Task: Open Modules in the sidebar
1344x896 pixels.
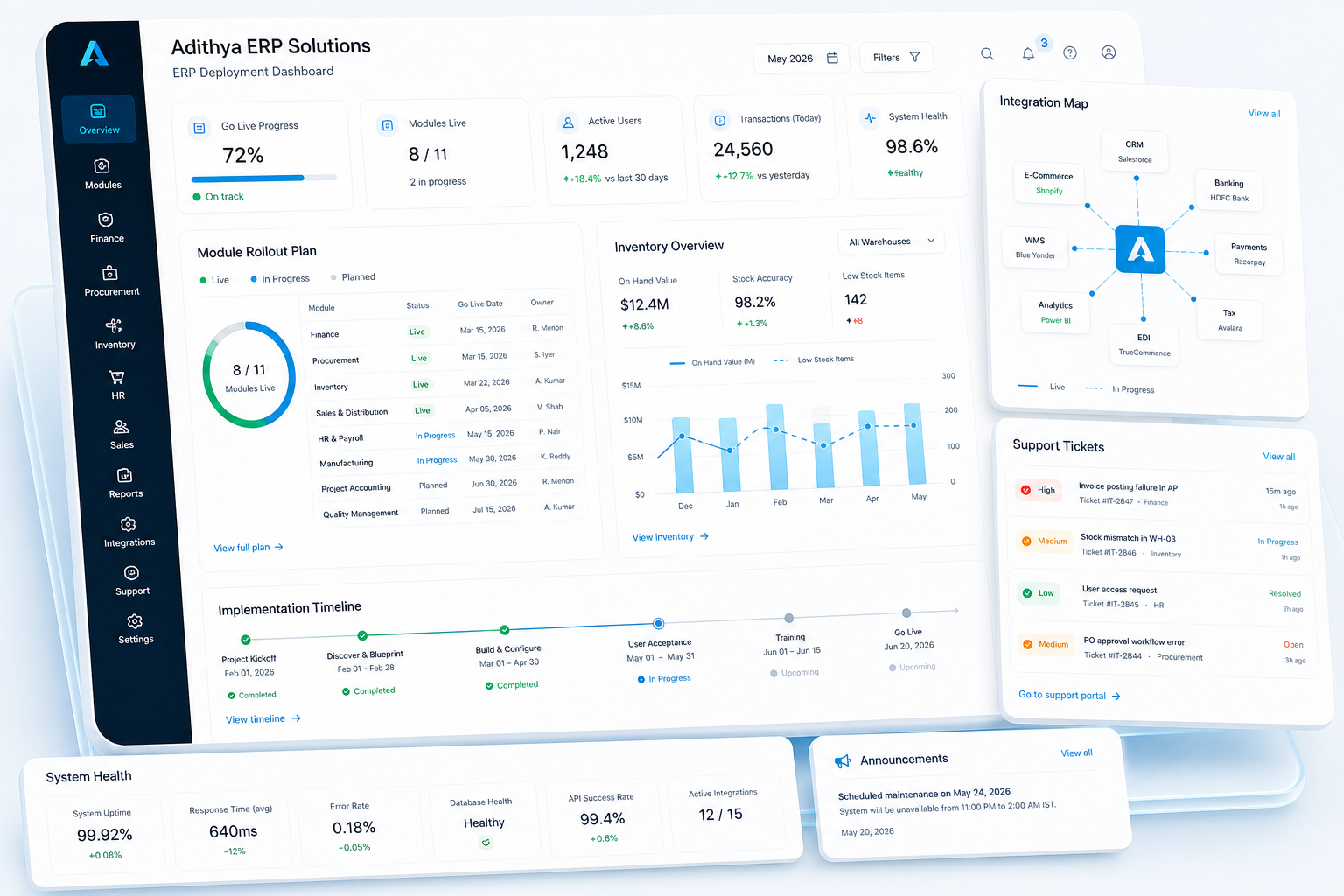Action: pos(102,173)
